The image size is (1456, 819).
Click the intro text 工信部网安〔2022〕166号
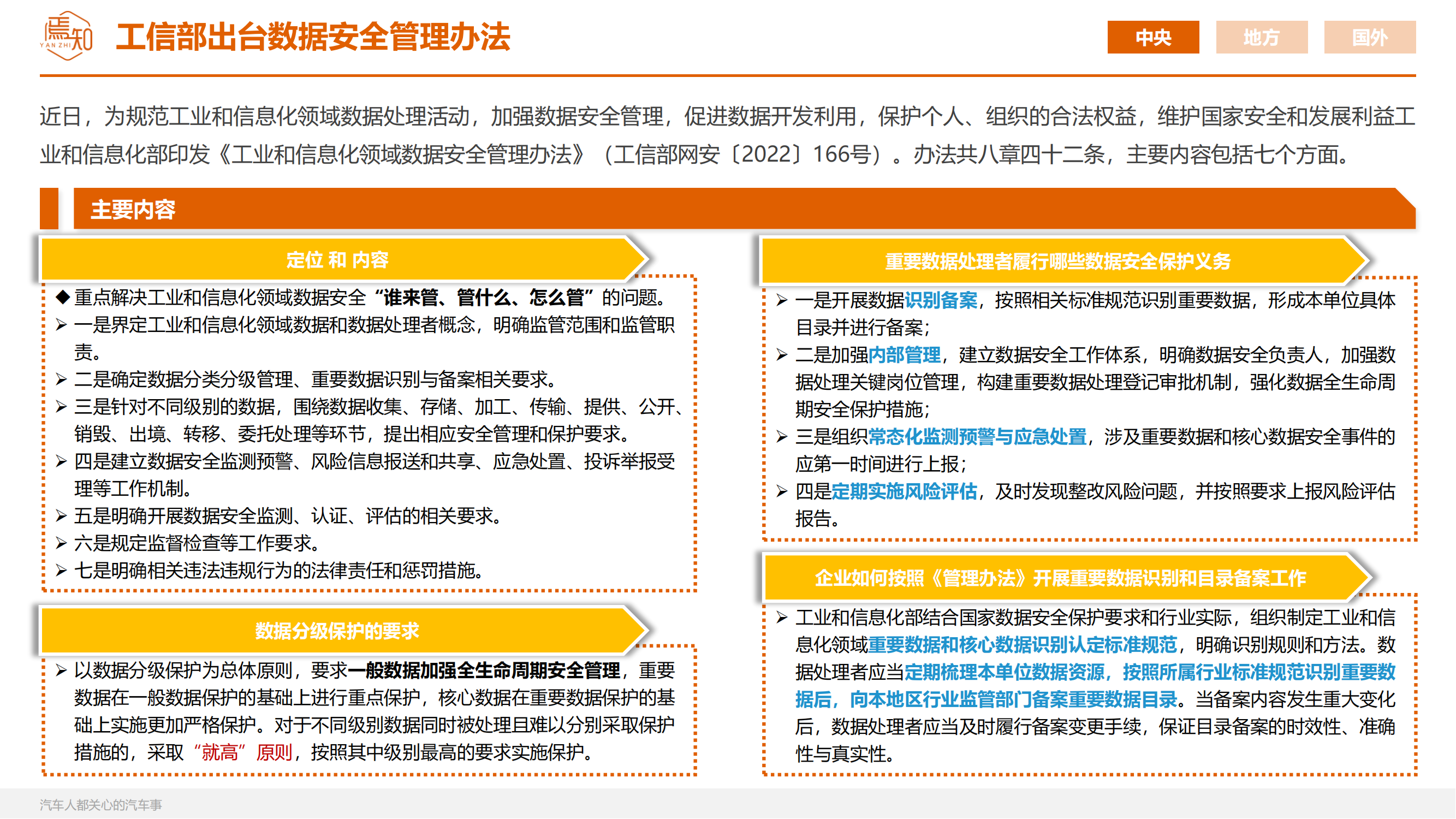pos(743,155)
